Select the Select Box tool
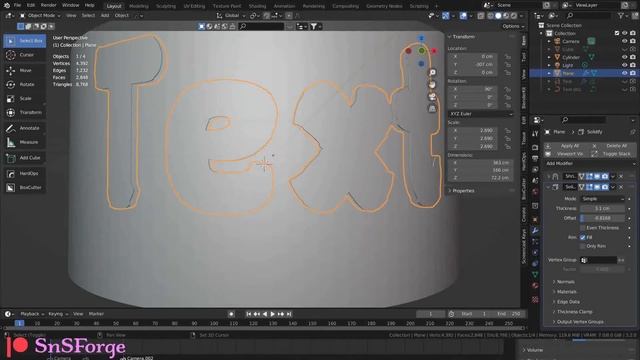 25,41
